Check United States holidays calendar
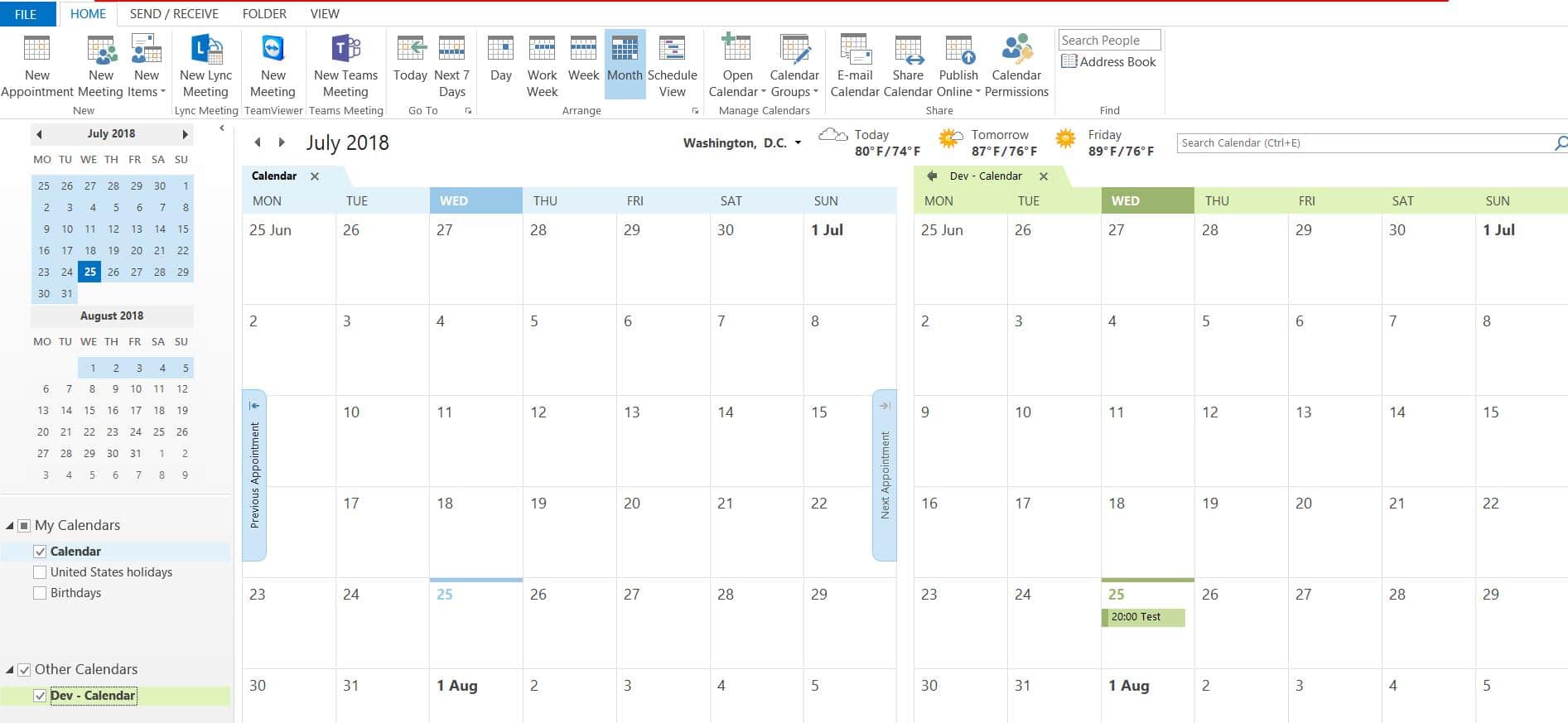The image size is (1568, 723). click(40, 572)
